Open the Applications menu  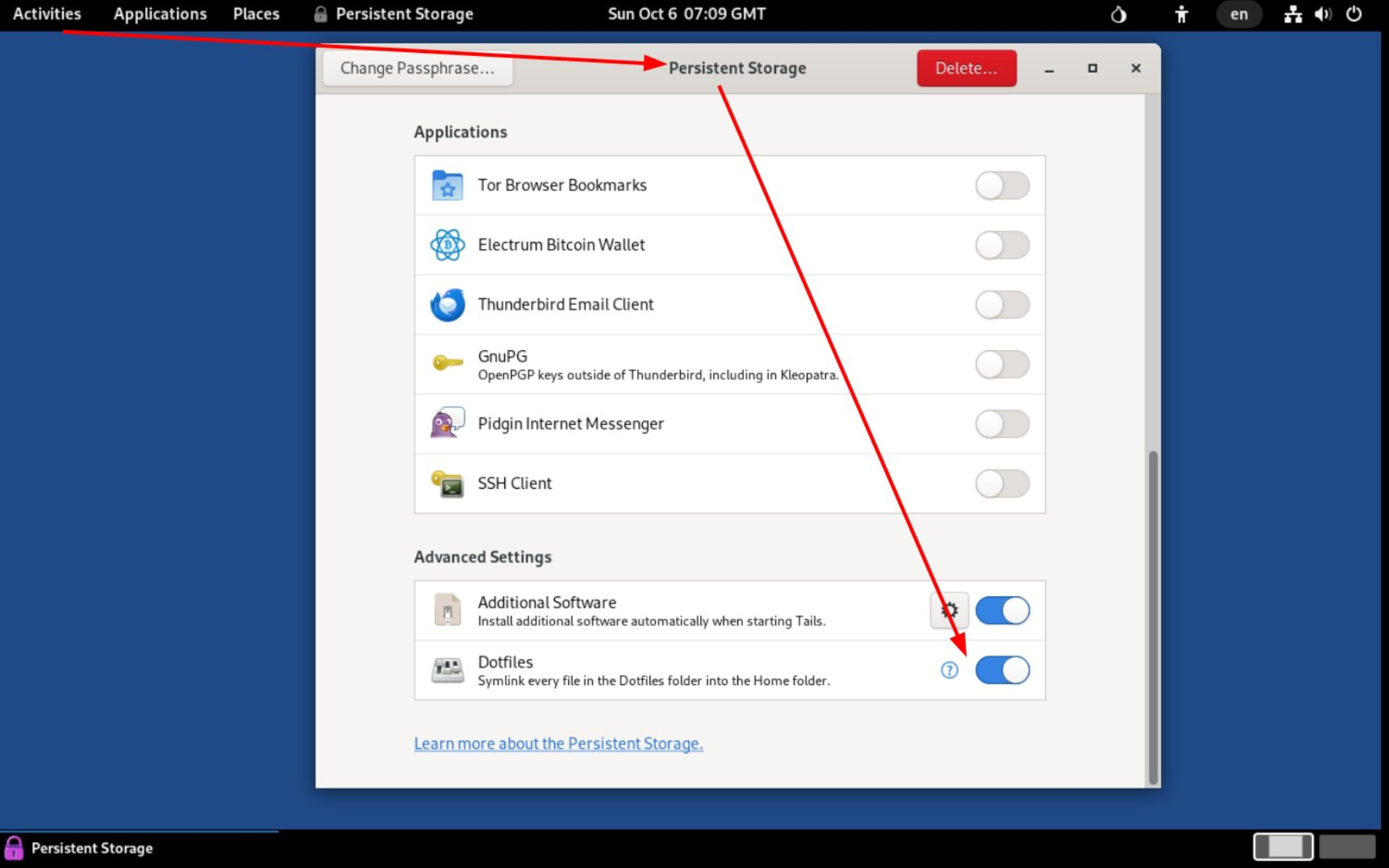(x=160, y=14)
